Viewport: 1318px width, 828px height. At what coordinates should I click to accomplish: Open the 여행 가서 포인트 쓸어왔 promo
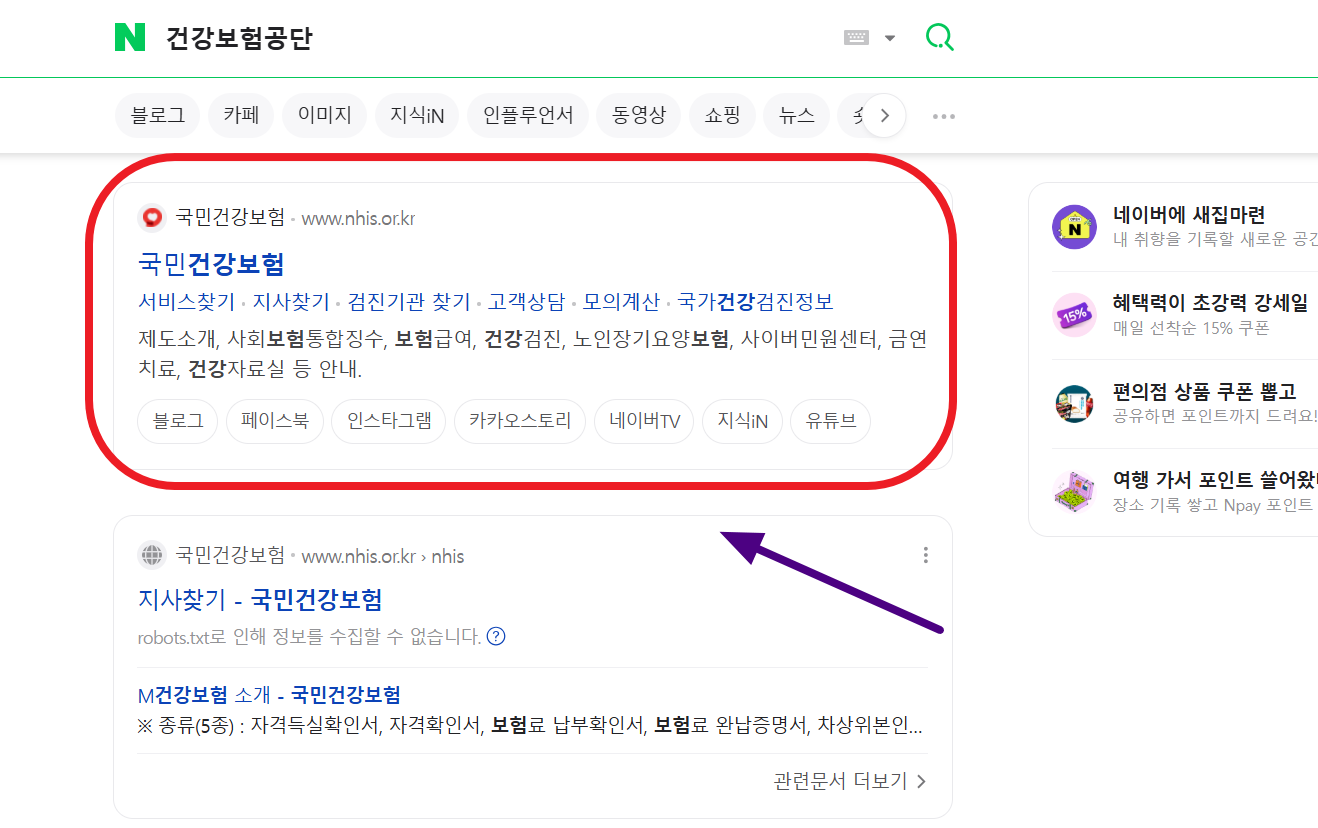1215,480
